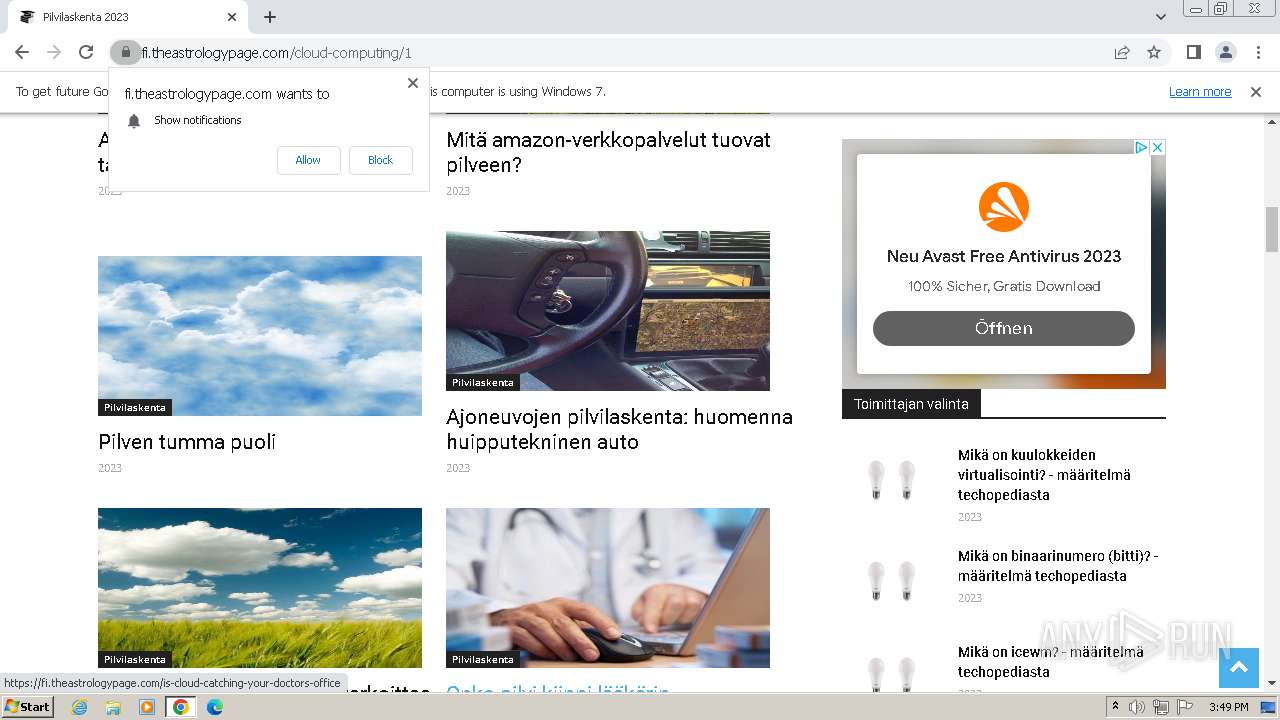
Task: Block notifications from theastrologypage
Action: point(380,160)
